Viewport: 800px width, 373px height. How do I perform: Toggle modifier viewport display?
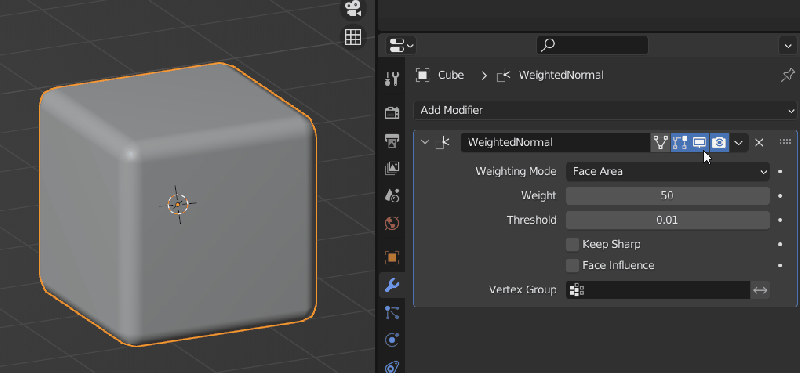pyautogui.click(x=699, y=142)
